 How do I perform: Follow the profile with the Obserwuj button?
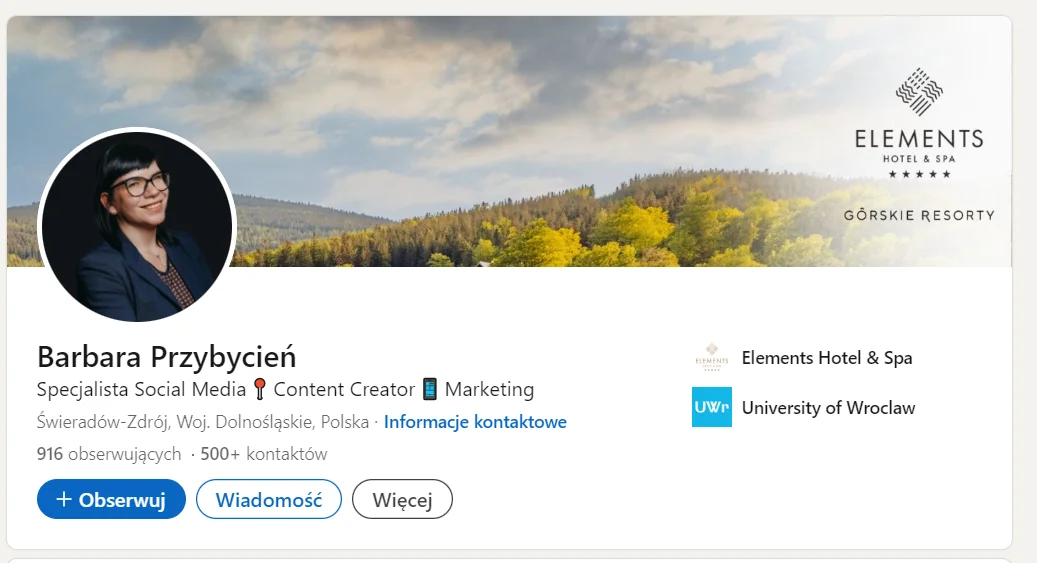point(111,499)
